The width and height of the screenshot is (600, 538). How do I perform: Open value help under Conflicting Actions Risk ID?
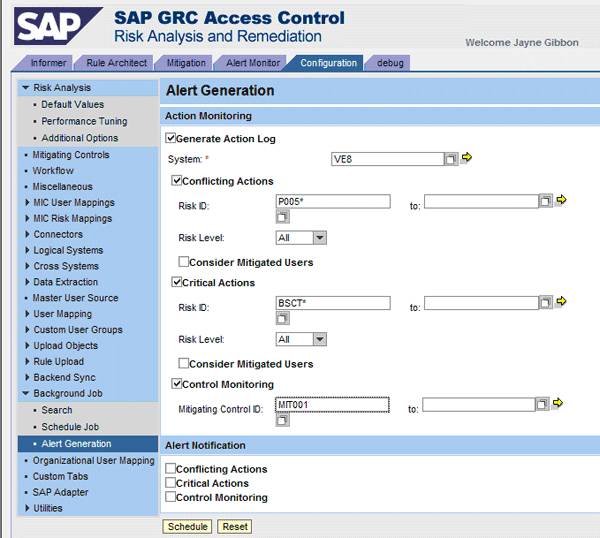point(282,217)
